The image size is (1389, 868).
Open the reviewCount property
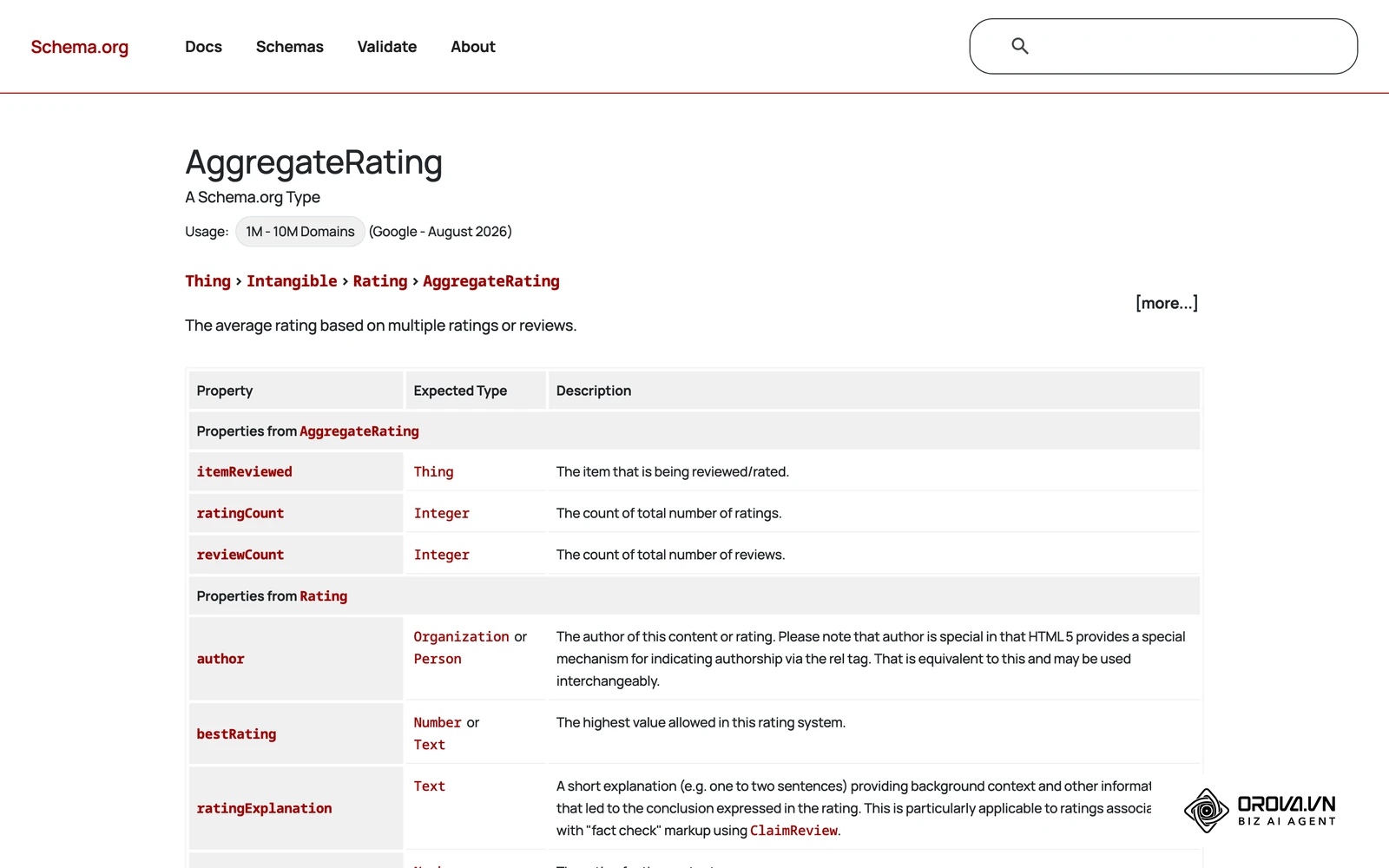point(240,555)
